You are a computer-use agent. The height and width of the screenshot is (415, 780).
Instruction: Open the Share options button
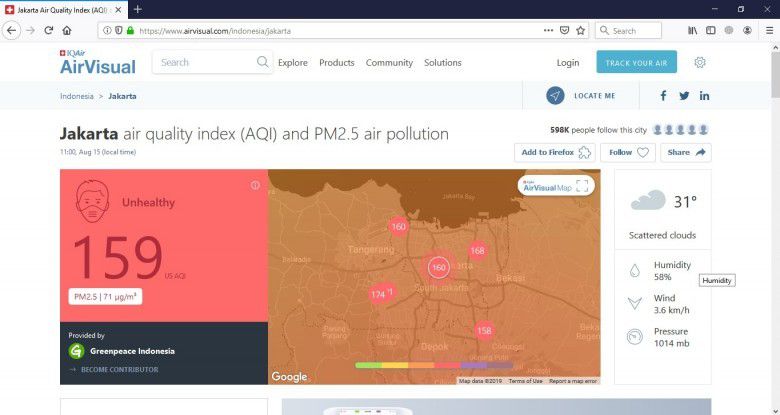point(686,153)
